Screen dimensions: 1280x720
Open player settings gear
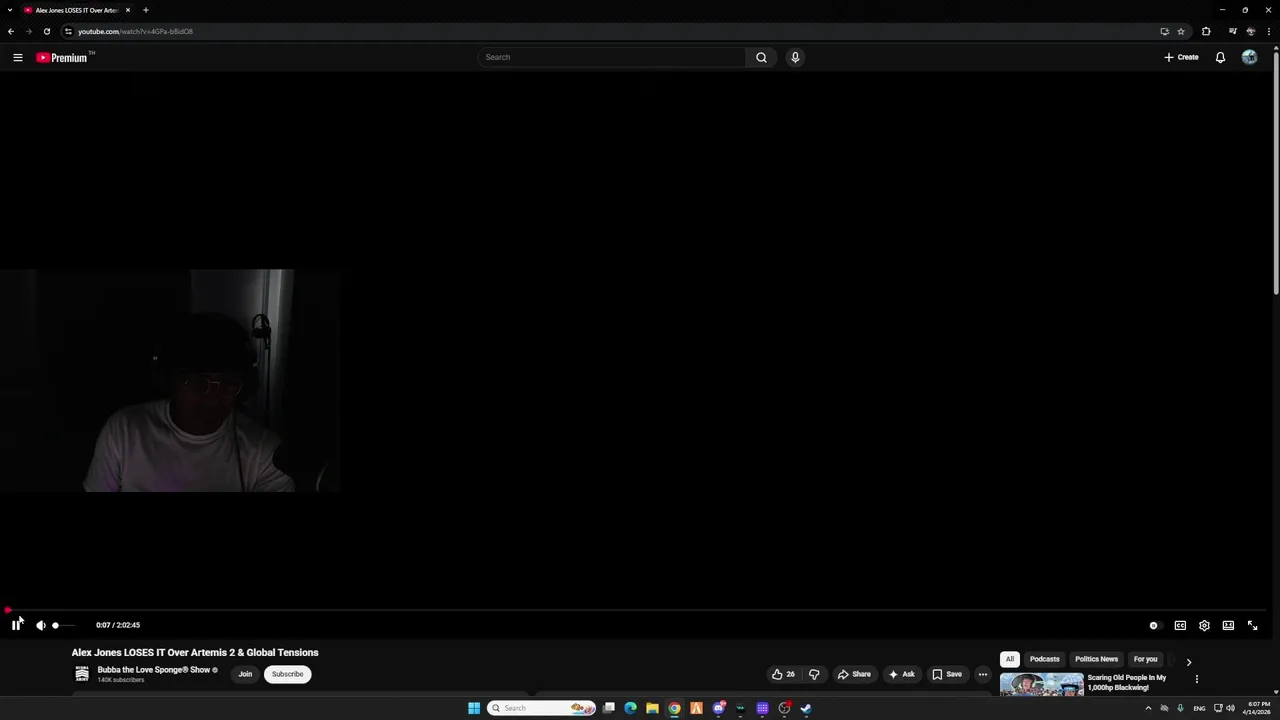(x=1204, y=625)
